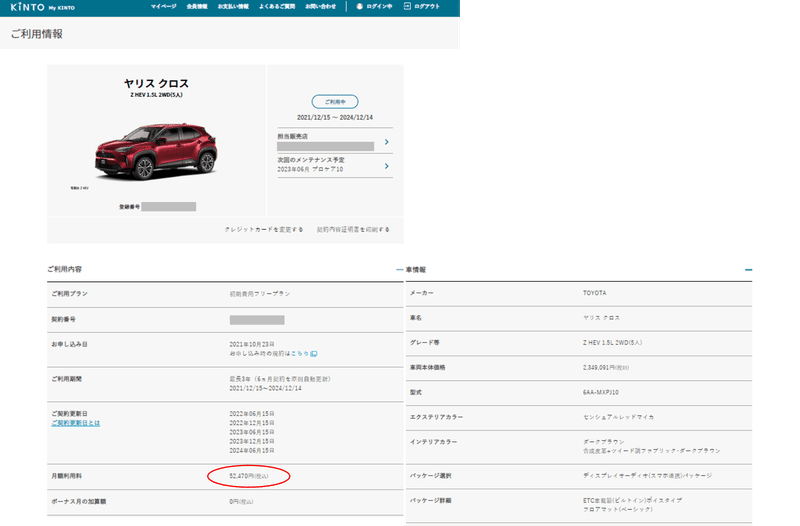Screen dimensions: 800x526
Task: Select the 2,349,091円 vehicle price
Action: pyautogui.click(x=606, y=367)
